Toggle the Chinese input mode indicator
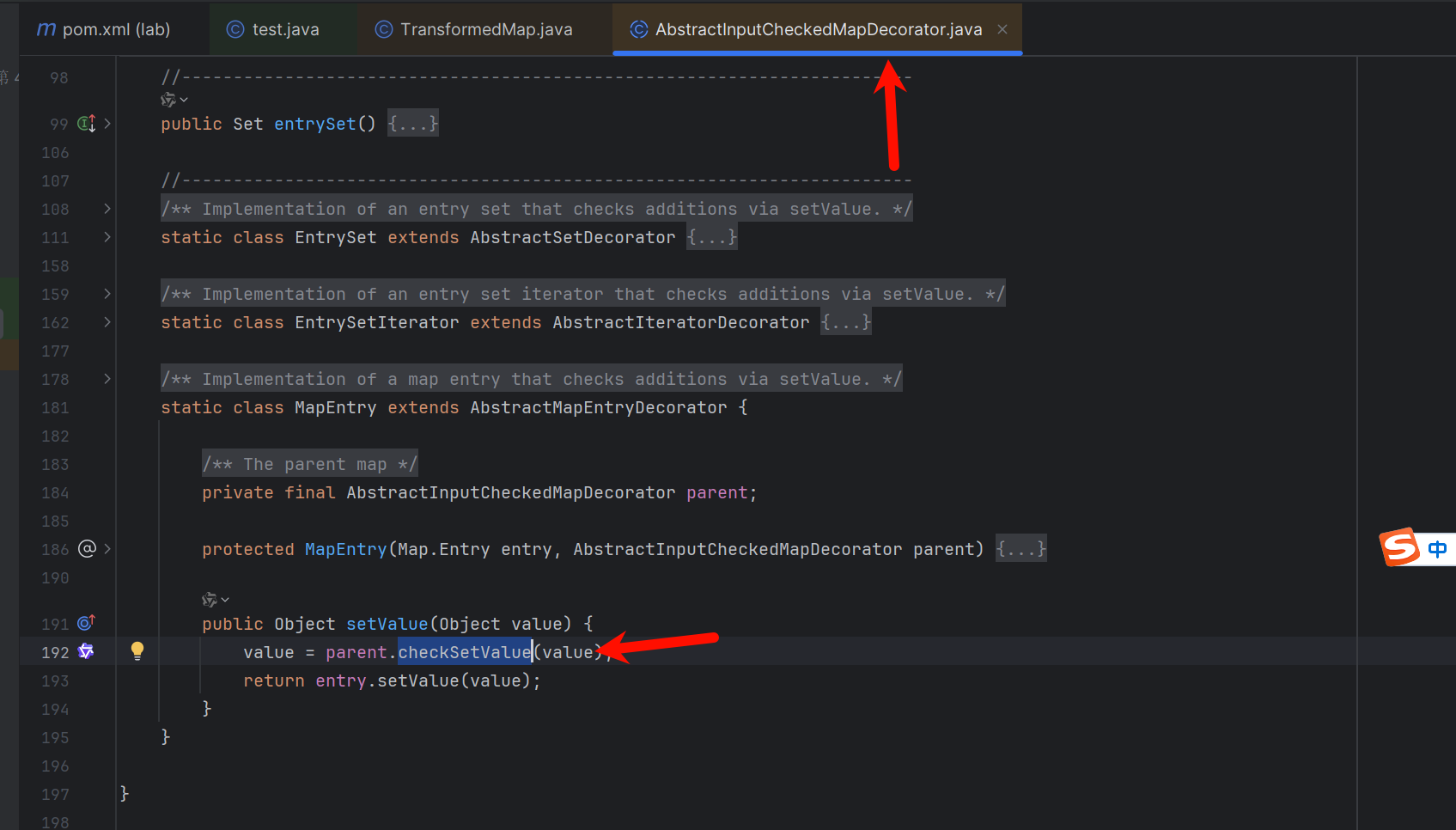1456x830 pixels. [x=1437, y=549]
